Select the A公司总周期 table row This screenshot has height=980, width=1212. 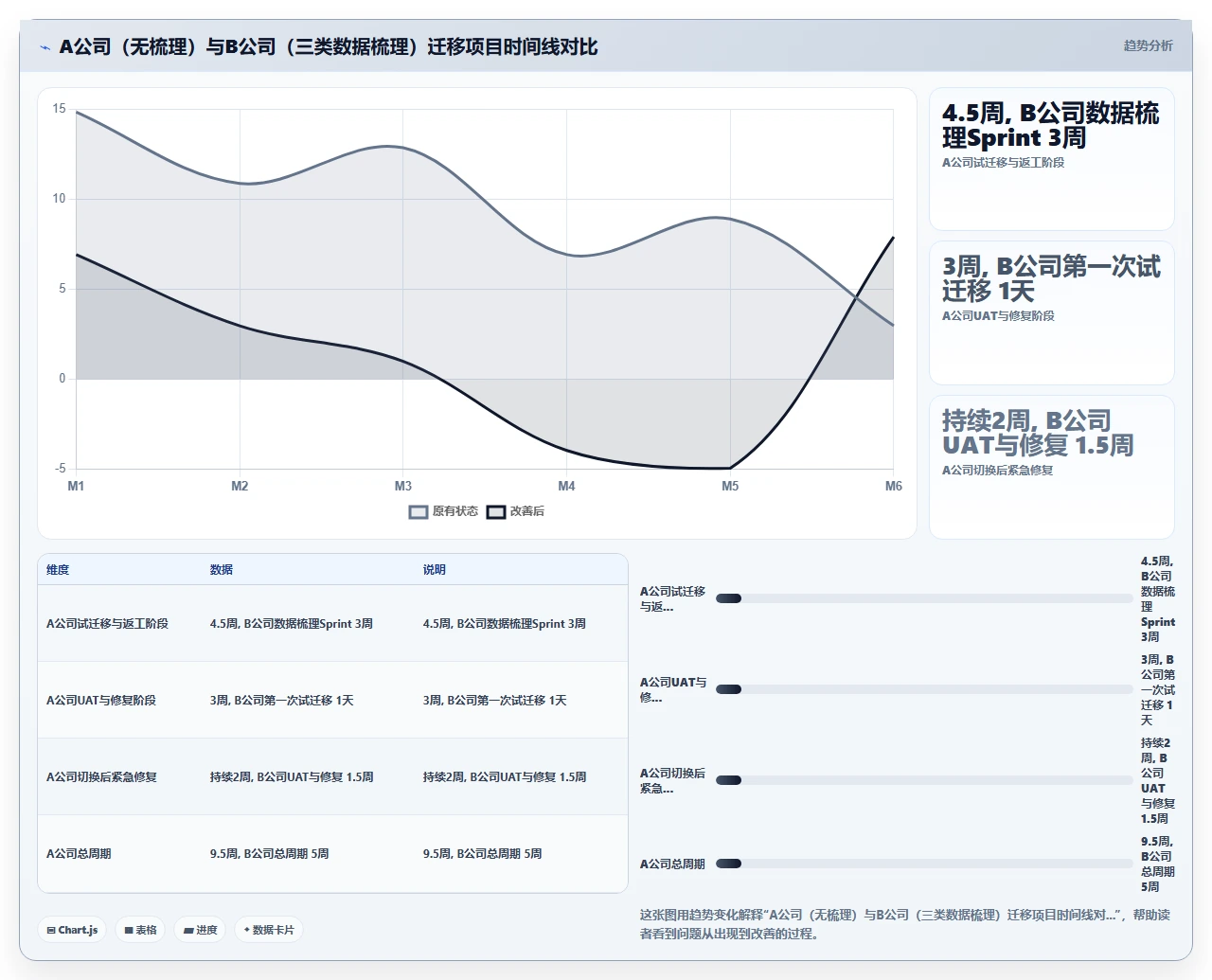click(332, 853)
